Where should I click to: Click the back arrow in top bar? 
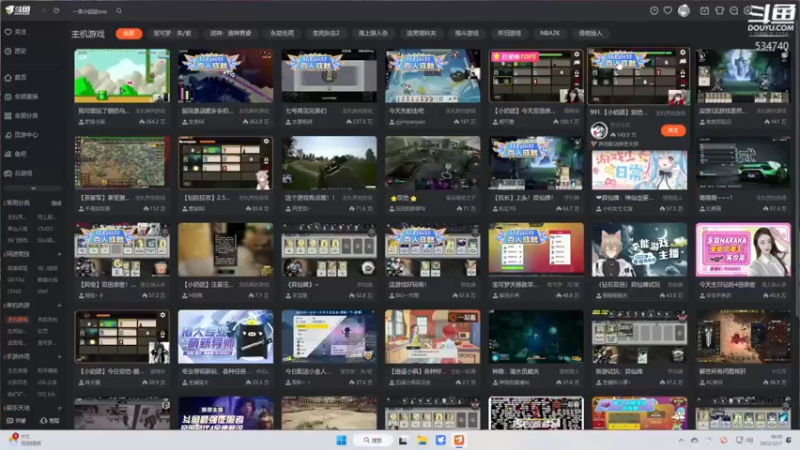[44, 11]
